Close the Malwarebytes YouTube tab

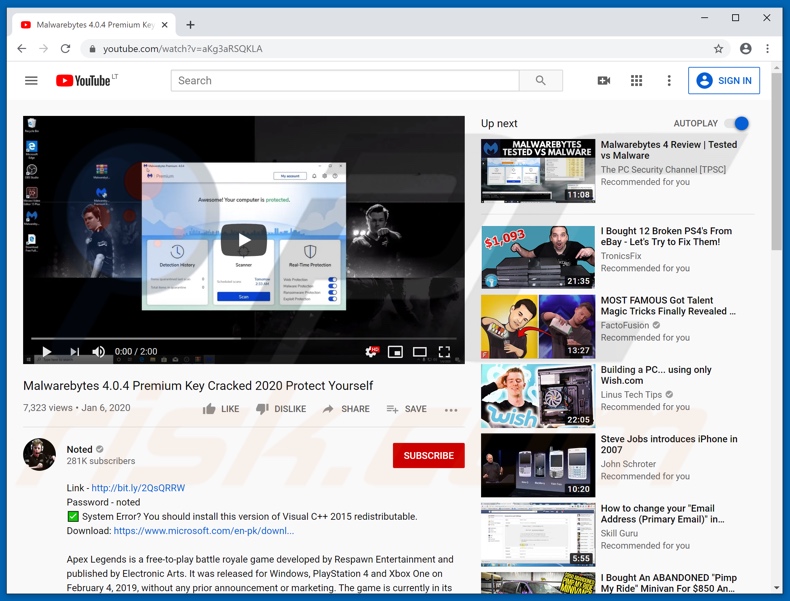(164, 25)
